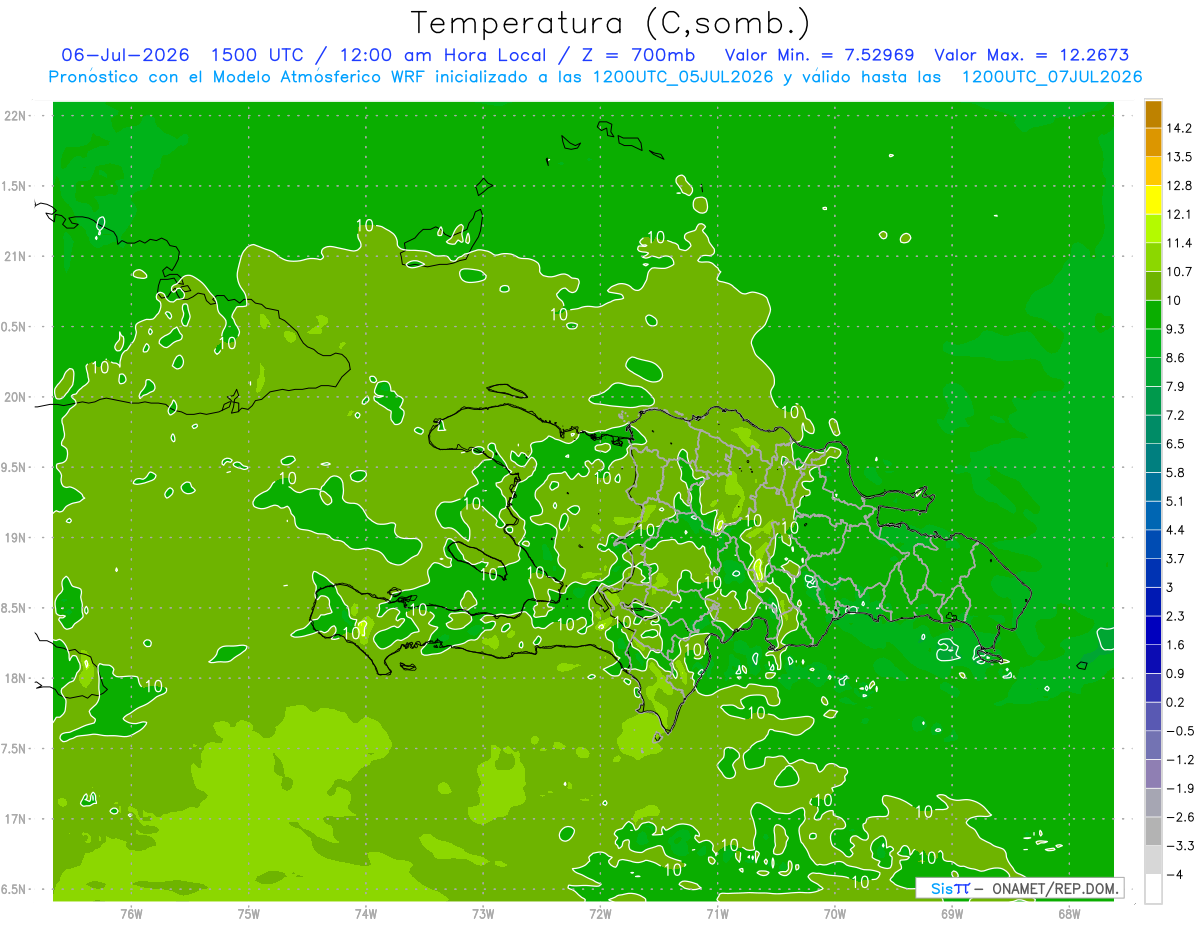
Task: Click the "17N" latitude axis label
Action: [x=14, y=819]
